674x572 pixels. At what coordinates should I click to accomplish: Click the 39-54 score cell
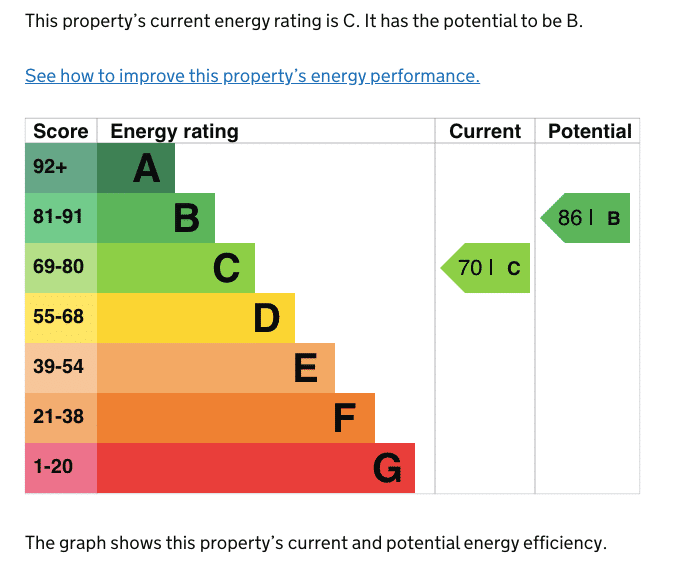pyautogui.click(x=61, y=368)
